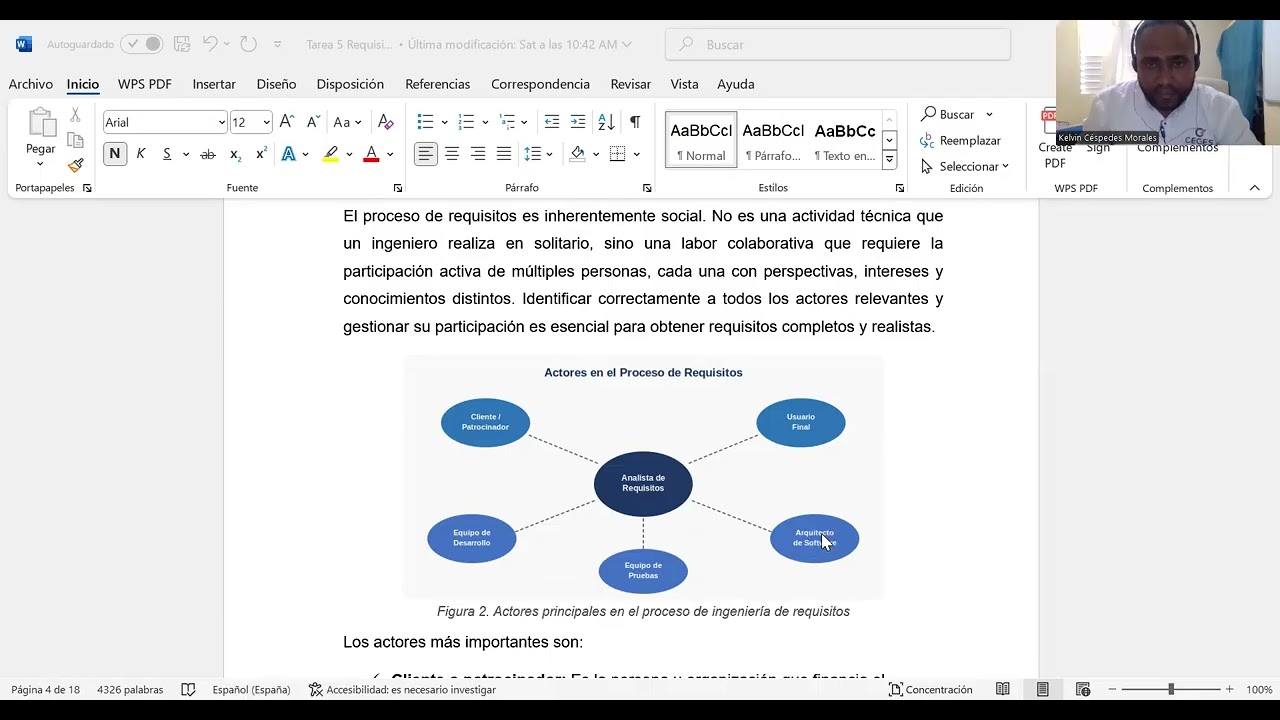Click the save document icon
The height and width of the screenshot is (720, 1280).
[182, 44]
